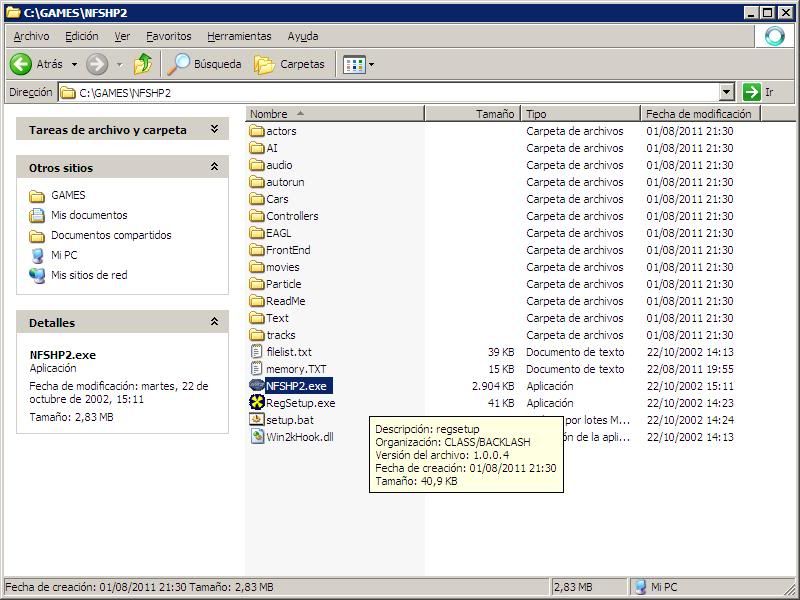Click the green forward arrow icon

click(x=96, y=64)
